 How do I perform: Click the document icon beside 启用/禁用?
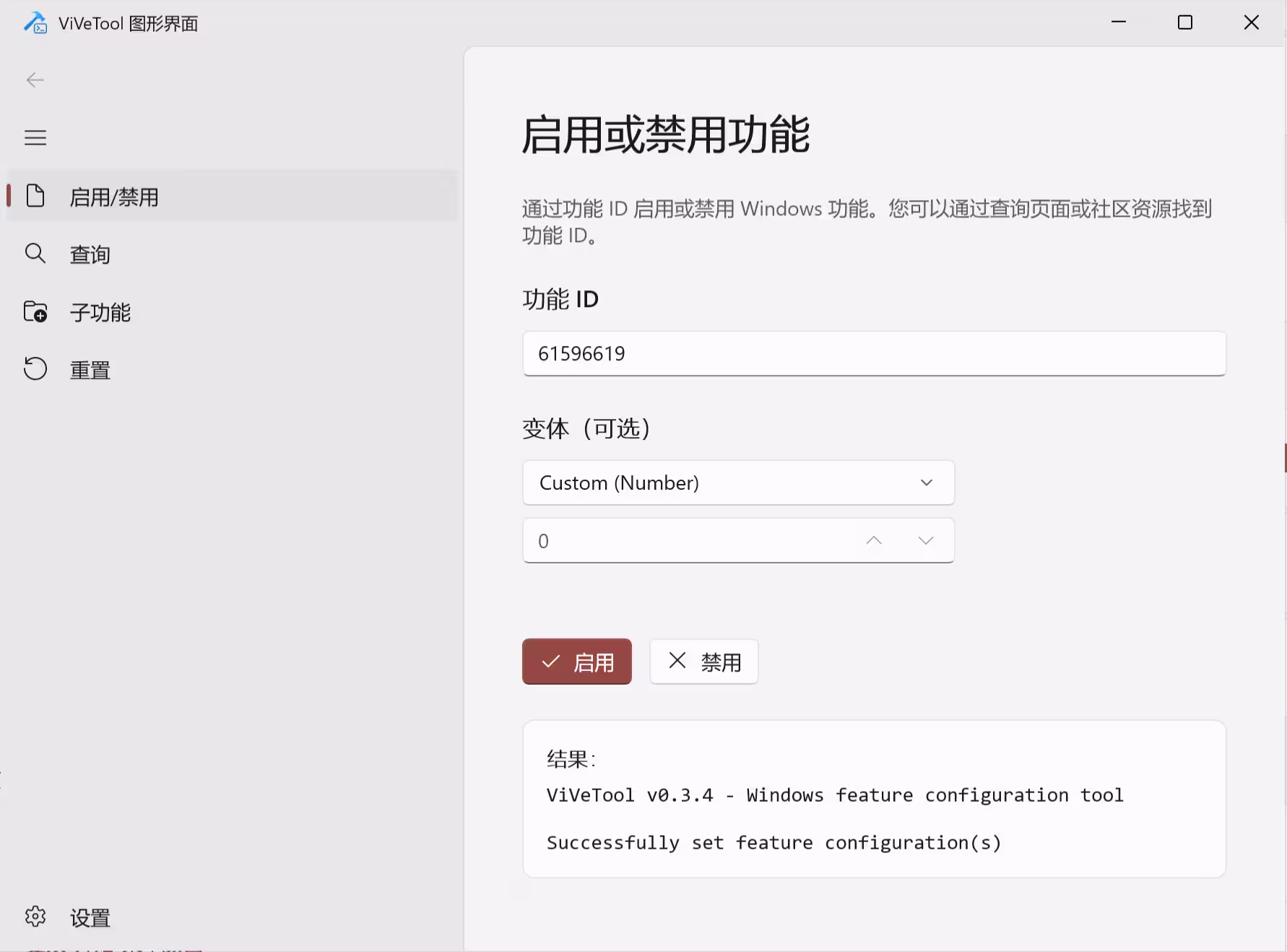[35, 196]
